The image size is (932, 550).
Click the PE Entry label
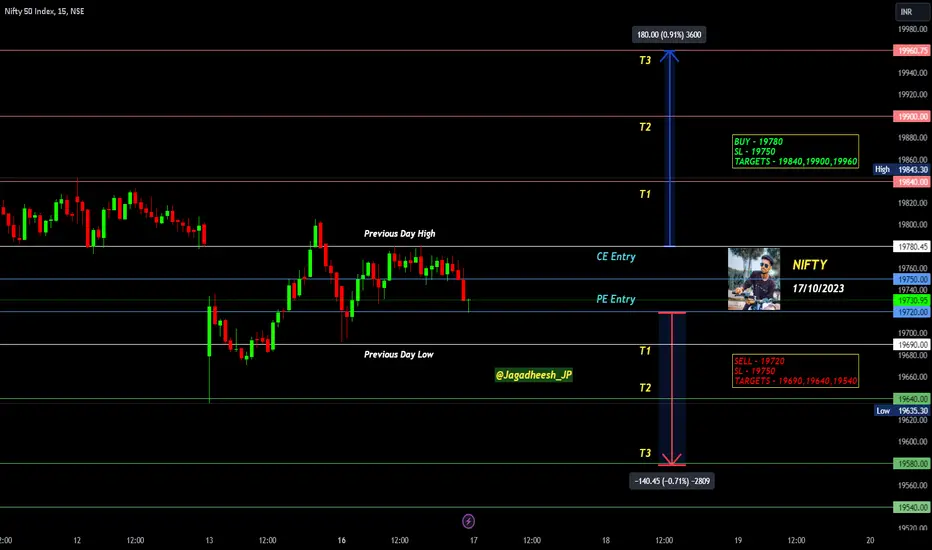coord(616,299)
